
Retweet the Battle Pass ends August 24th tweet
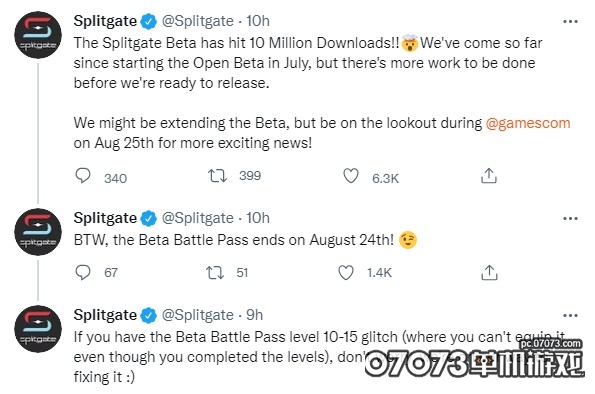(215, 273)
